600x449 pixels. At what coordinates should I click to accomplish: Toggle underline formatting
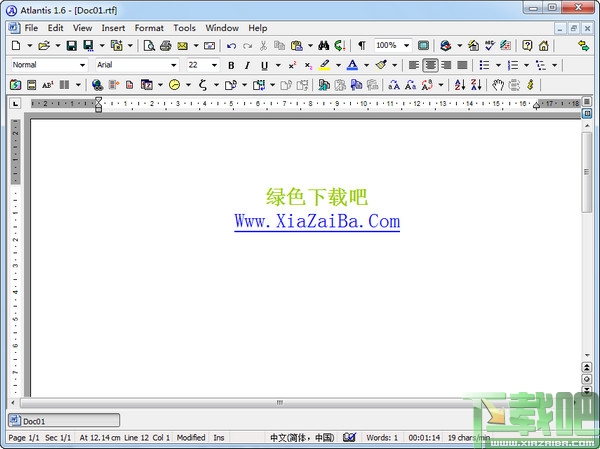[x=264, y=65]
